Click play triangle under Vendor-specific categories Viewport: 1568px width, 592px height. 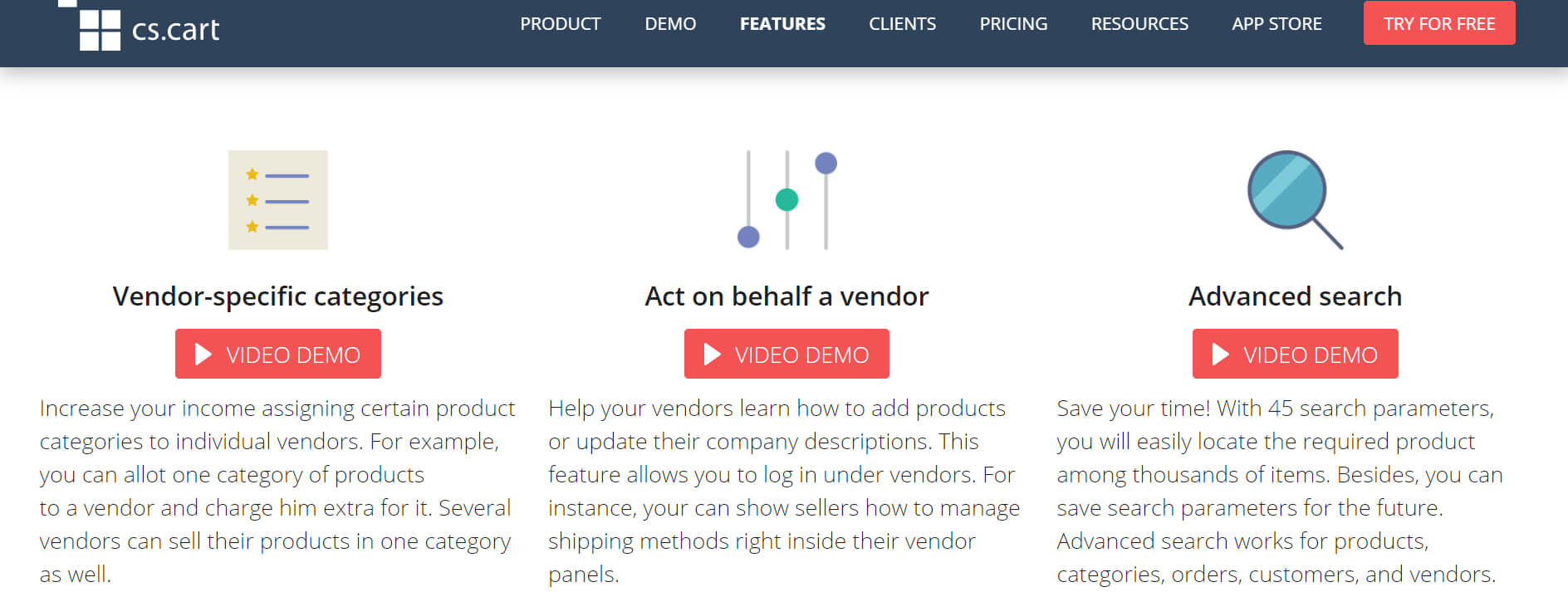tap(203, 355)
